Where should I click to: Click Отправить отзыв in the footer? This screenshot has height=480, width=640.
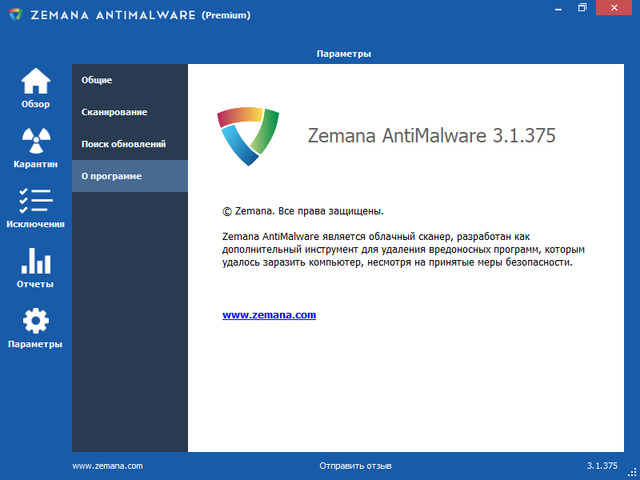click(355, 466)
